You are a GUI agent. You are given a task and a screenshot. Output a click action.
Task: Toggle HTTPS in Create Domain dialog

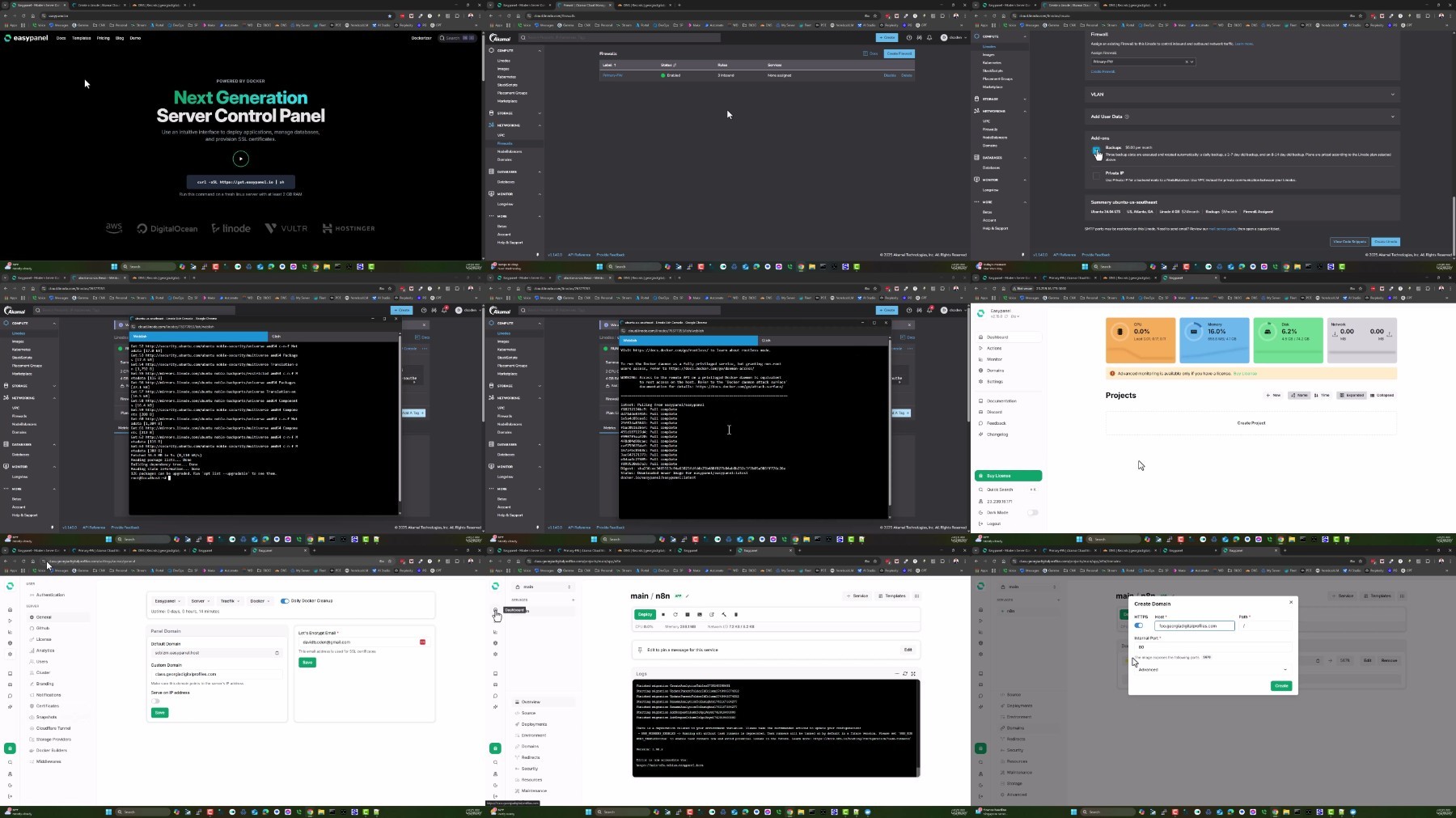pyautogui.click(x=1139, y=625)
